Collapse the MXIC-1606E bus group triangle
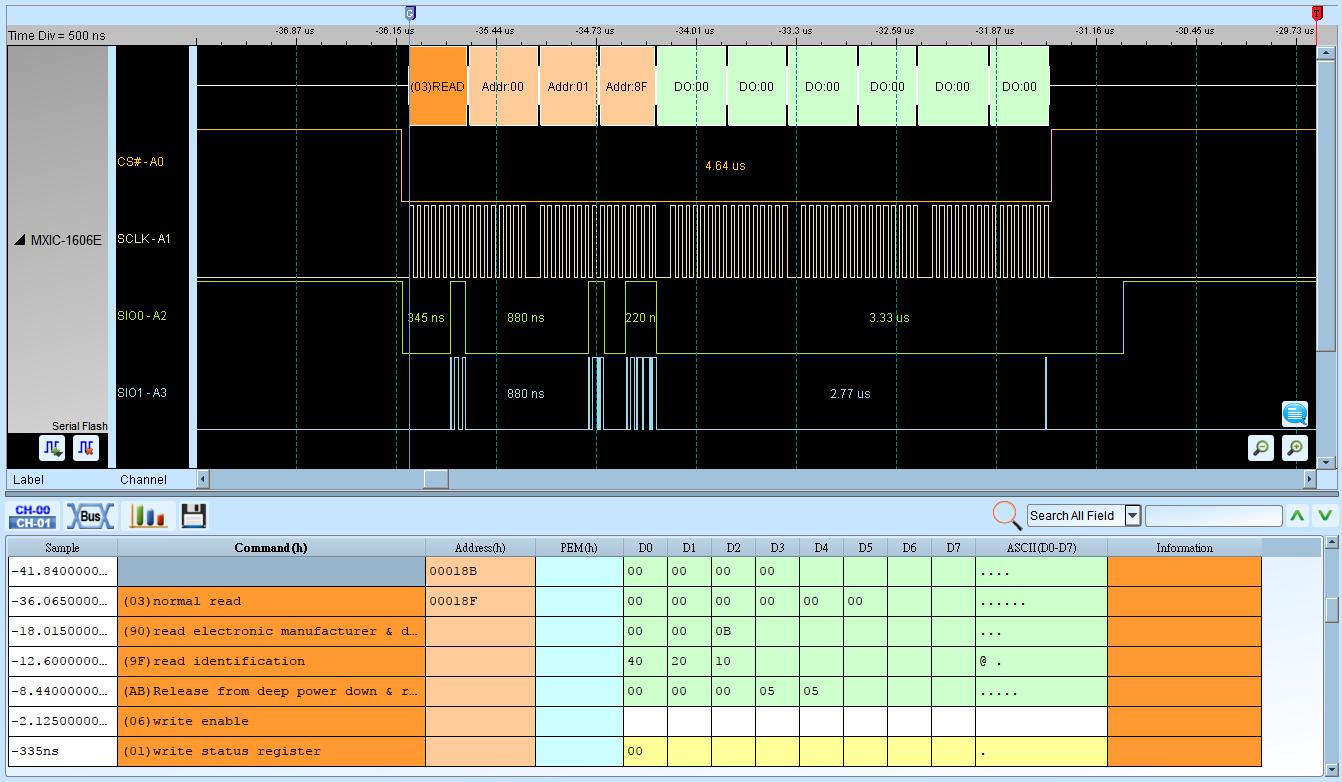The image size is (1342, 782). coord(20,240)
